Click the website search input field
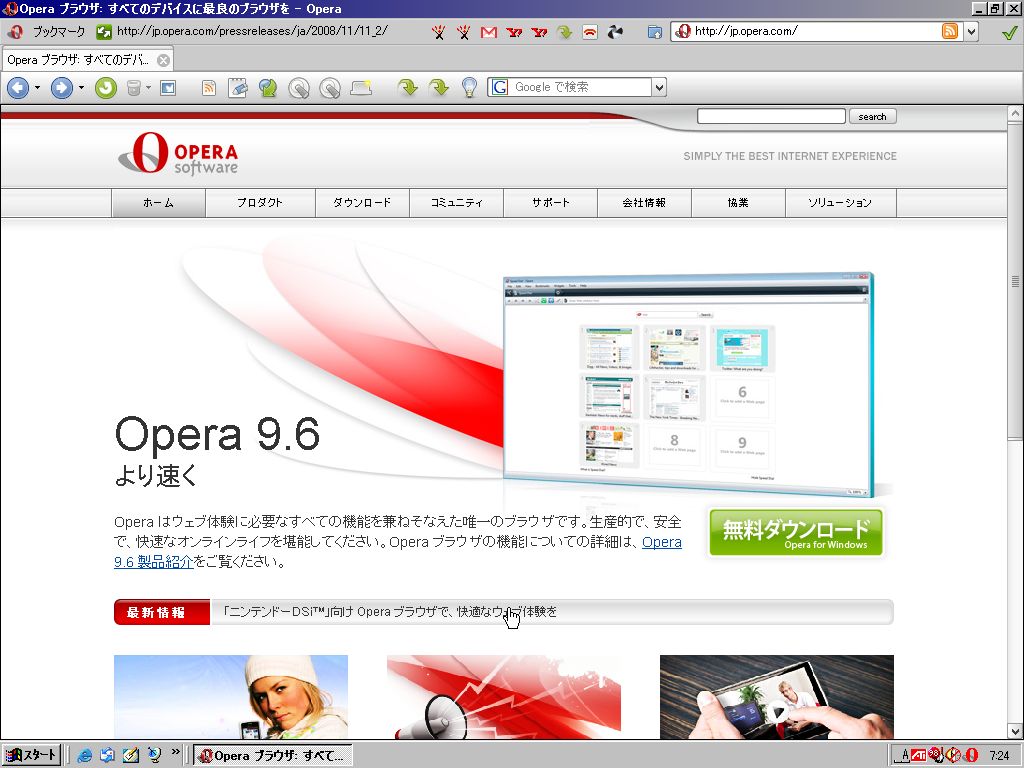The image size is (1024, 768). (771, 116)
